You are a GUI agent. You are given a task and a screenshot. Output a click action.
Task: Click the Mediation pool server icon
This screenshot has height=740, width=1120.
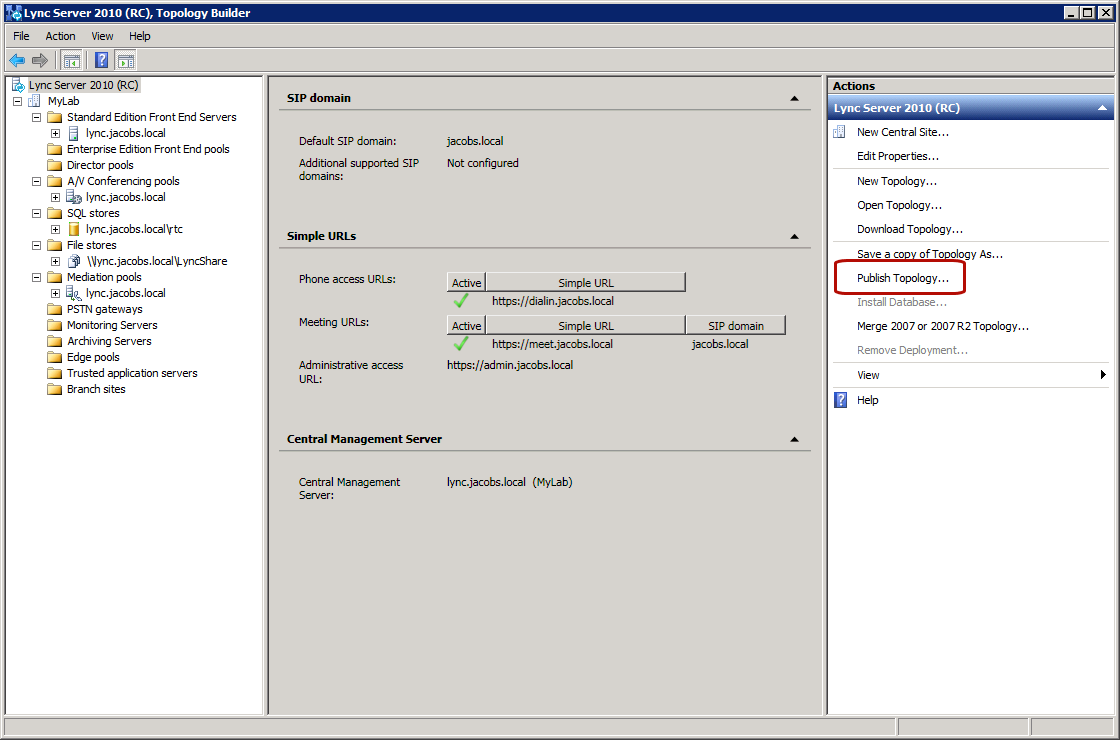[74, 294]
